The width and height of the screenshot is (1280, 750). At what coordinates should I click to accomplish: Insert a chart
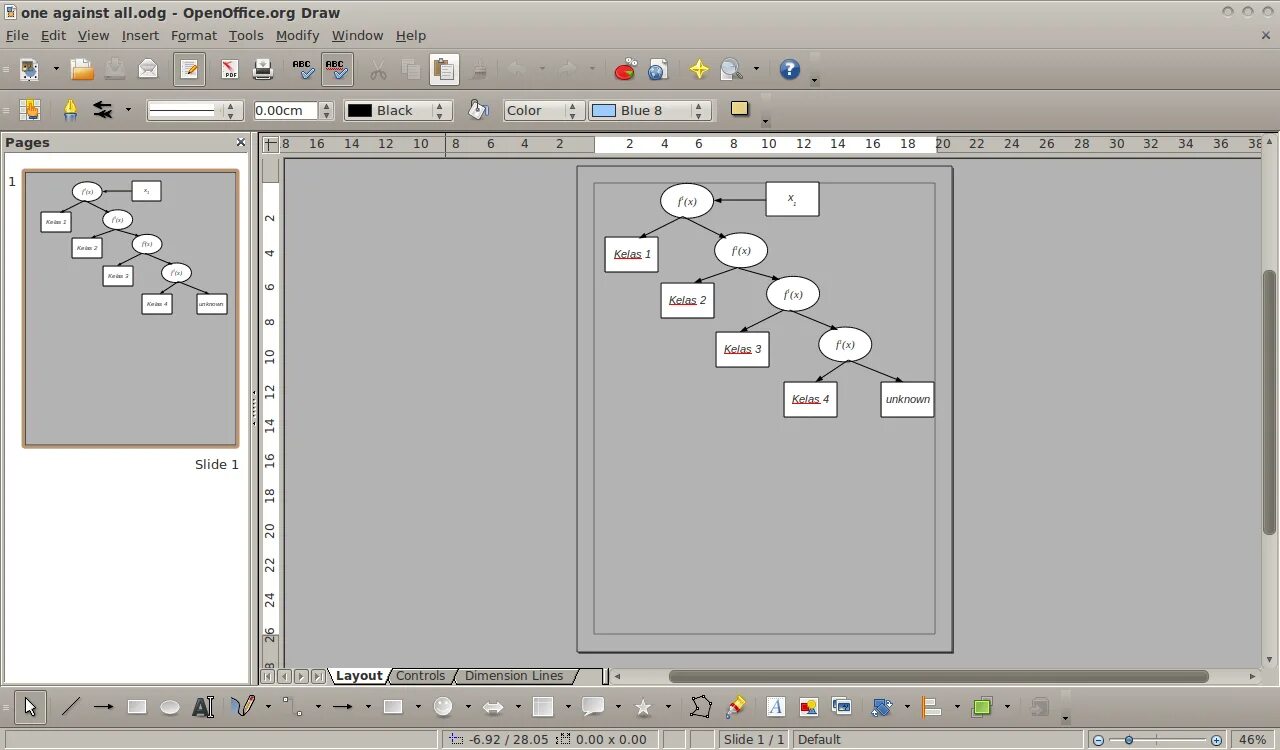click(x=625, y=69)
